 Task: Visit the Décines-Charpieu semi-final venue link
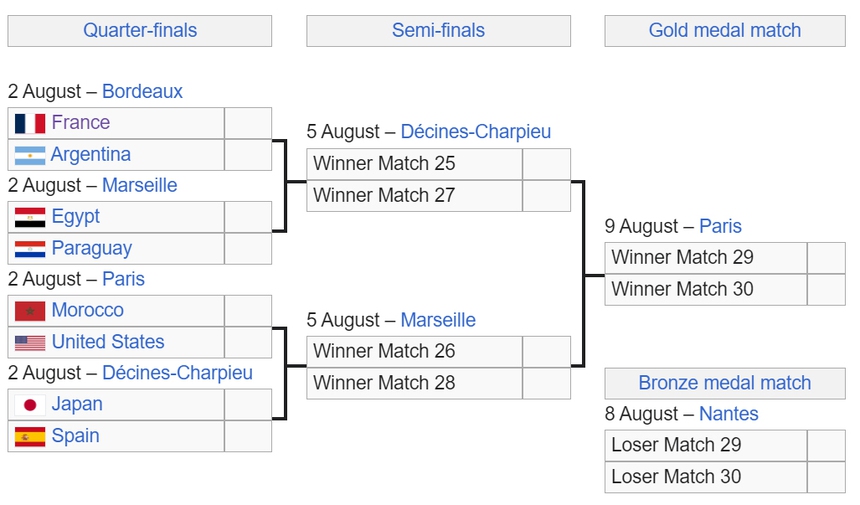476,132
